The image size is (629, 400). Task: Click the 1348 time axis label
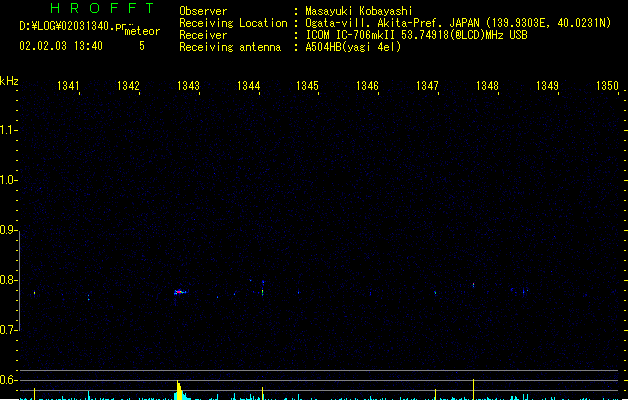487,86
